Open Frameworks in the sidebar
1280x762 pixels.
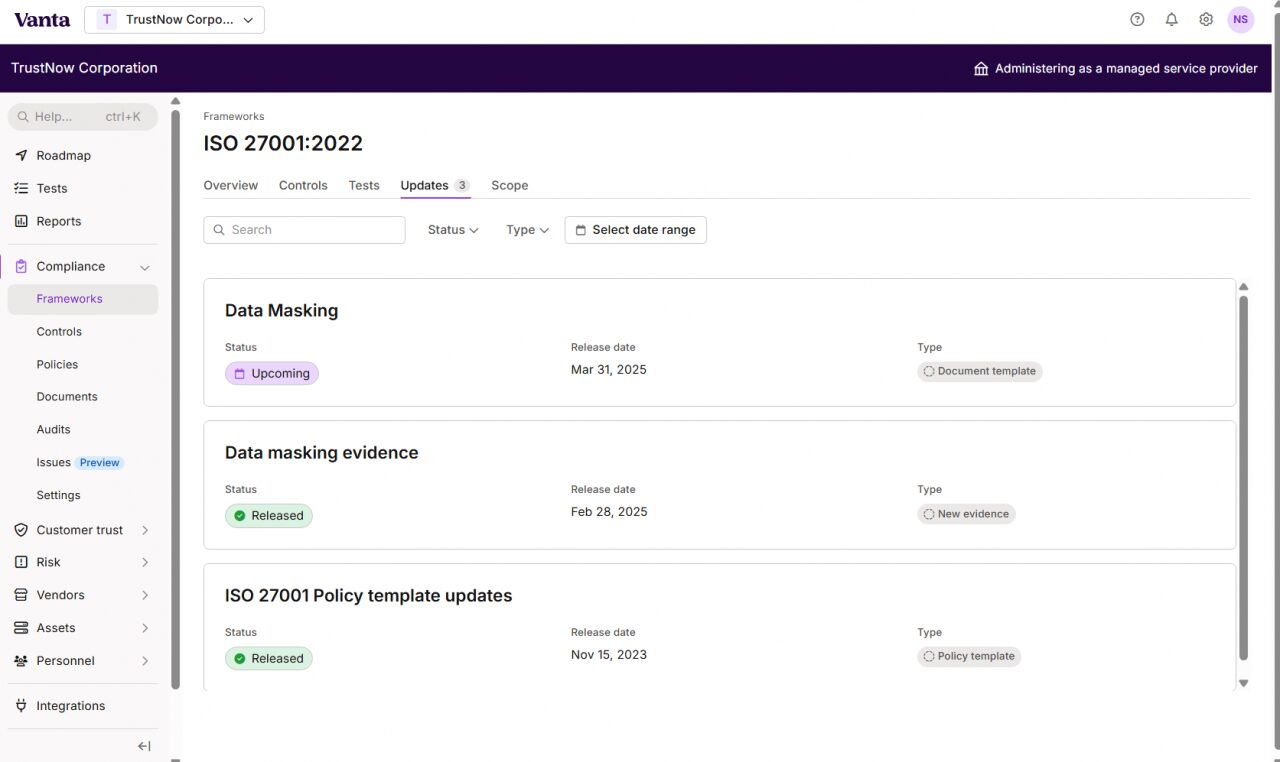pyautogui.click(x=83, y=299)
